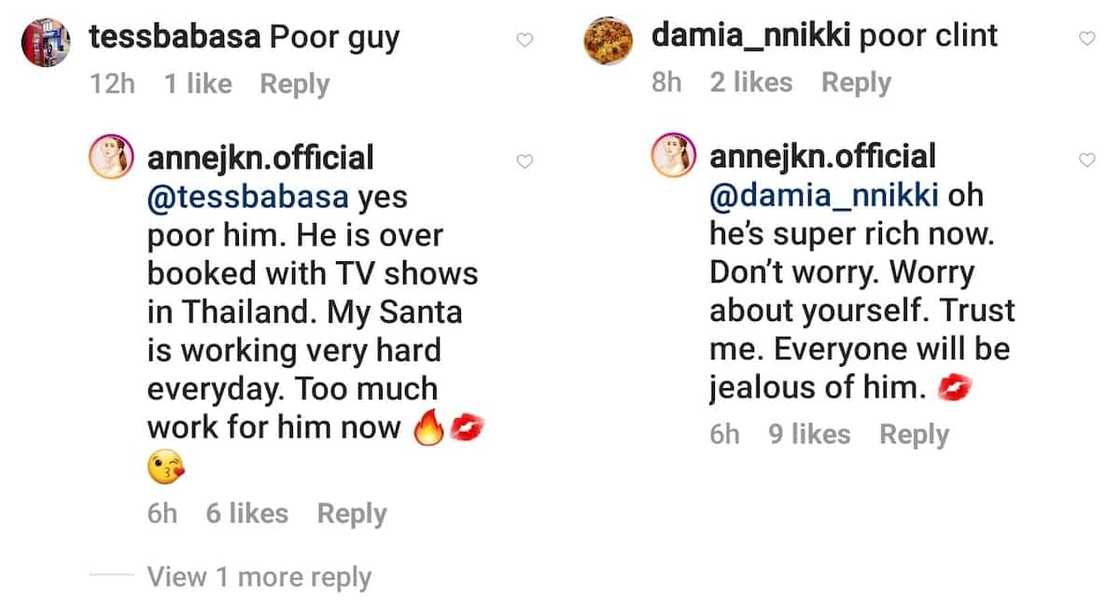Click annejkn.official's avatar on the left reply
Screen dimensions: 1120x613
point(112,157)
